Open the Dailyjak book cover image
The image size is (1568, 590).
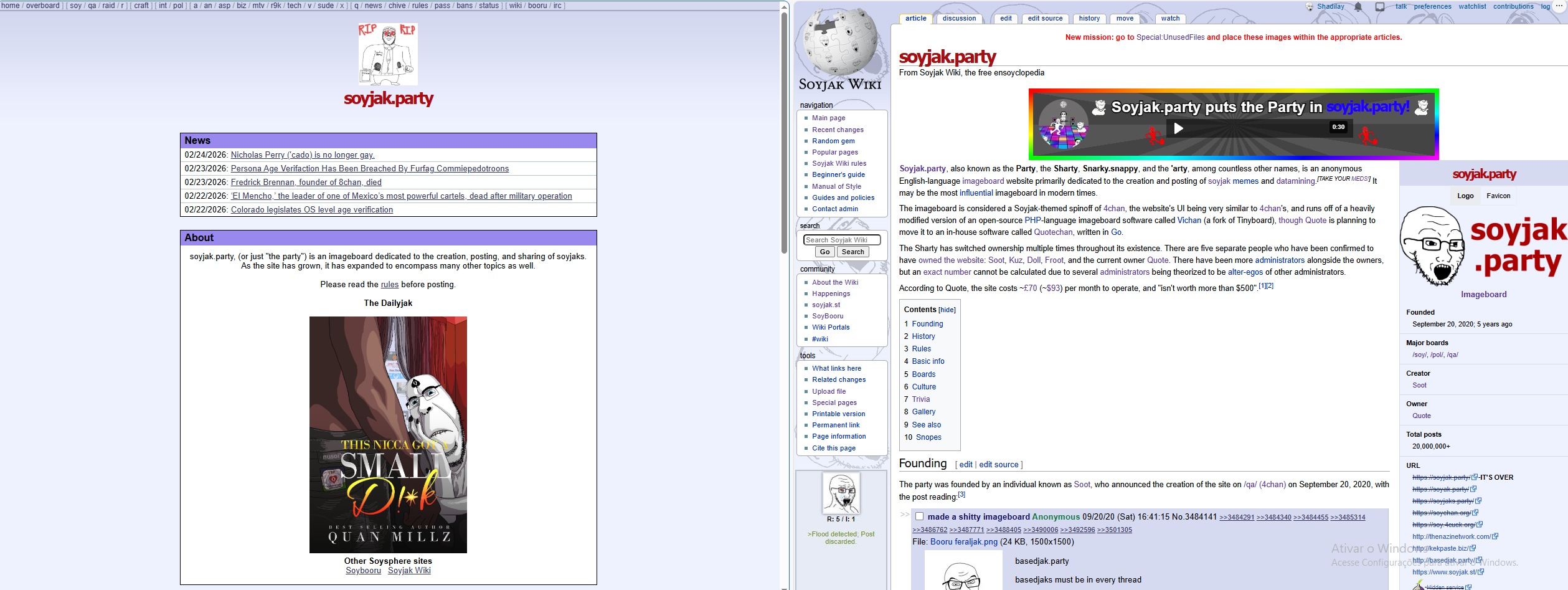point(388,434)
